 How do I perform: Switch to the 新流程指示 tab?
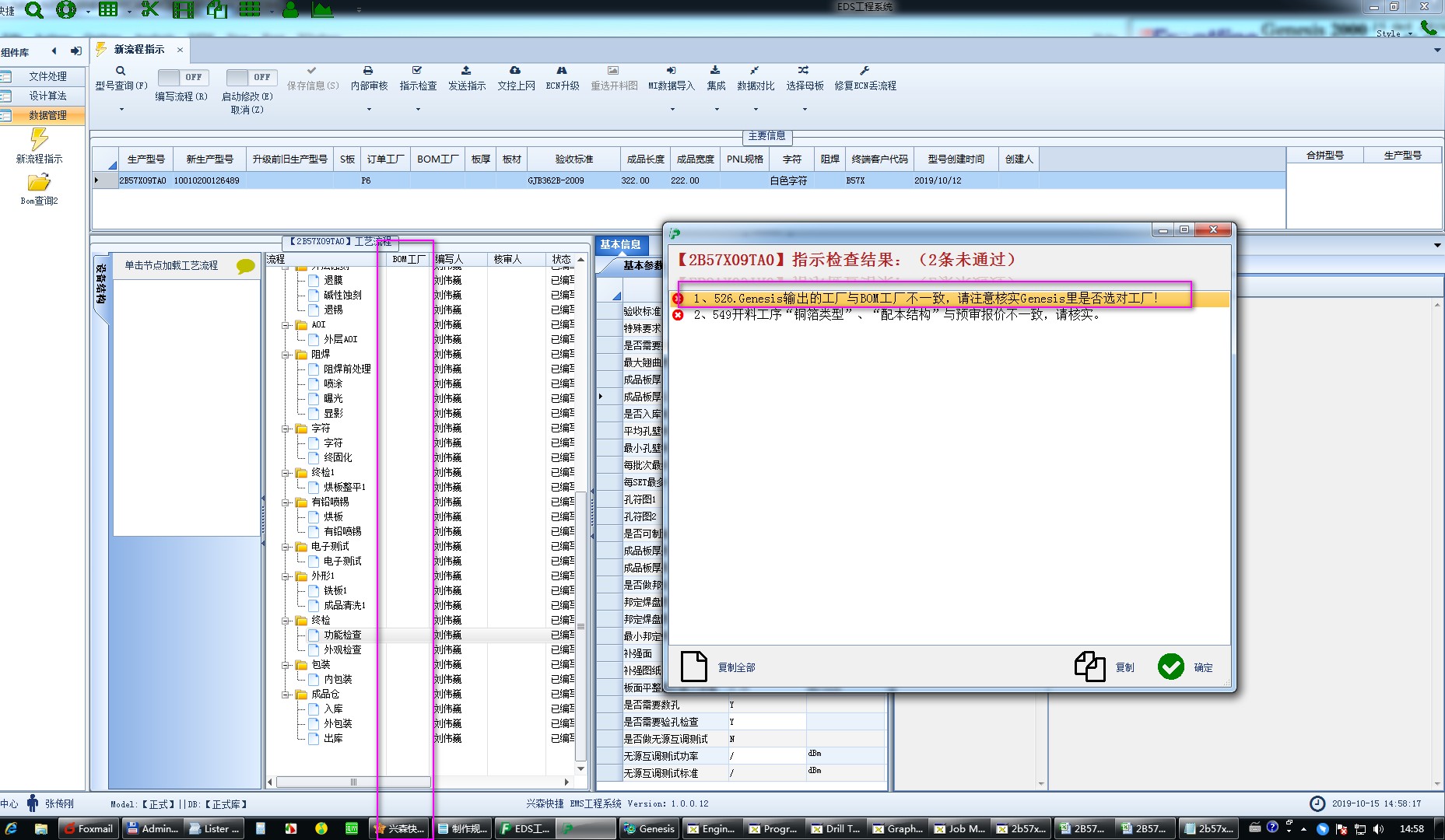pos(139,50)
